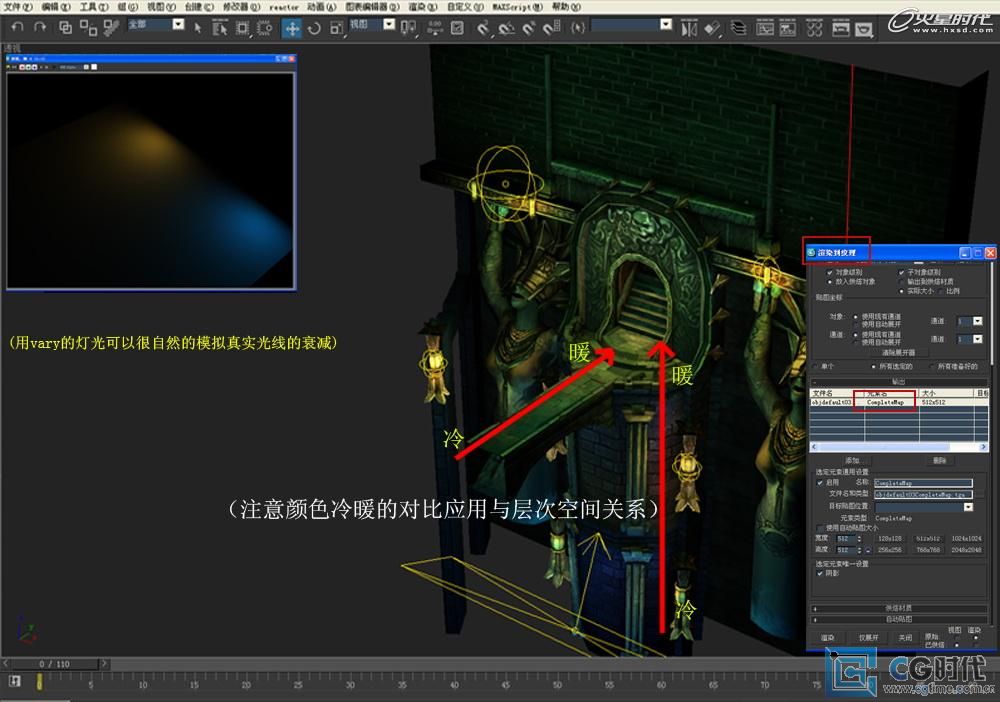The height and width of the screenshot is (702, 1000).
Task: Pick the Select Object arrow tool
Action: pos(198,28)
